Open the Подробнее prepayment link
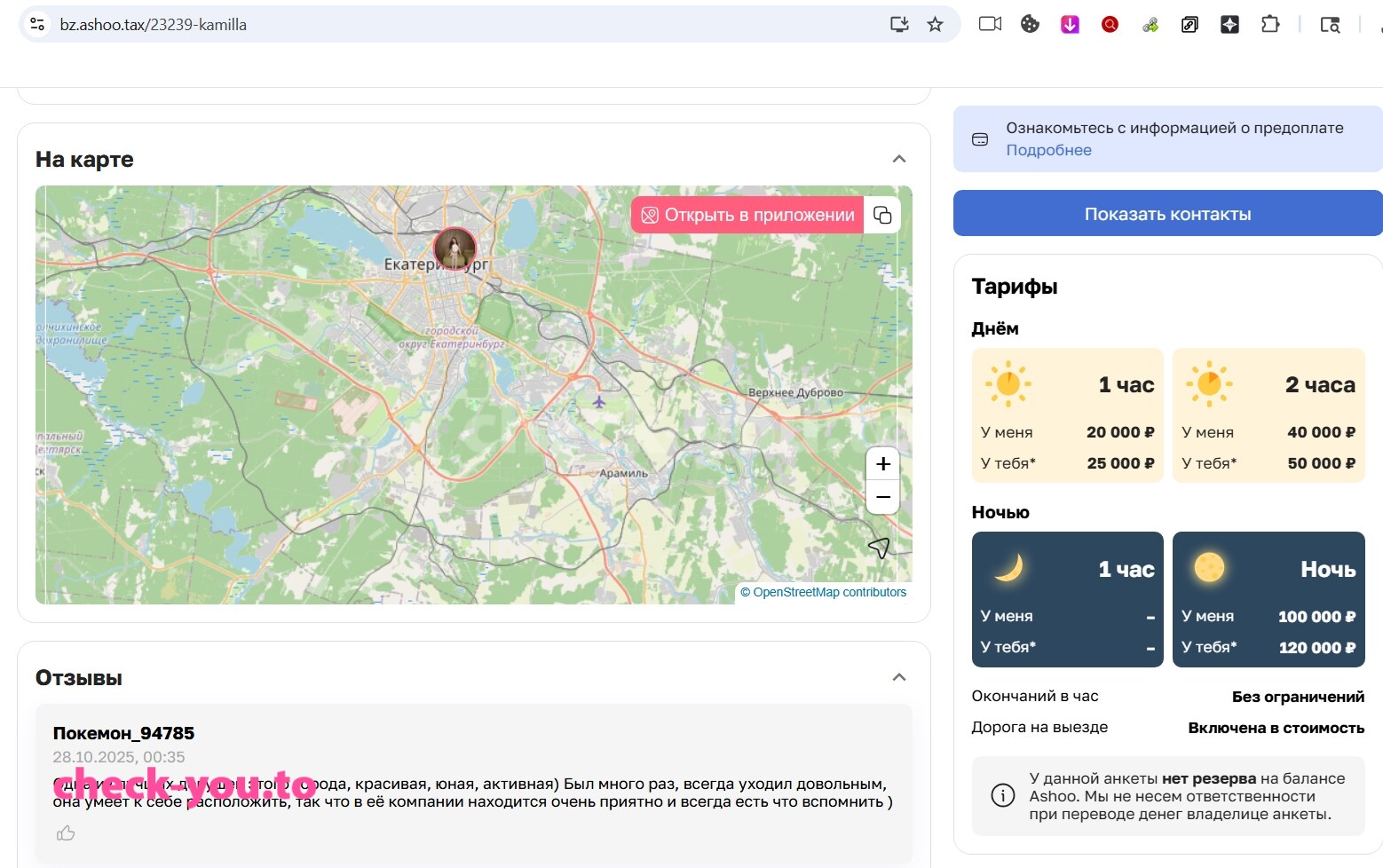The height and width of the screenshot is (868, 1383). click(1048, 150)
